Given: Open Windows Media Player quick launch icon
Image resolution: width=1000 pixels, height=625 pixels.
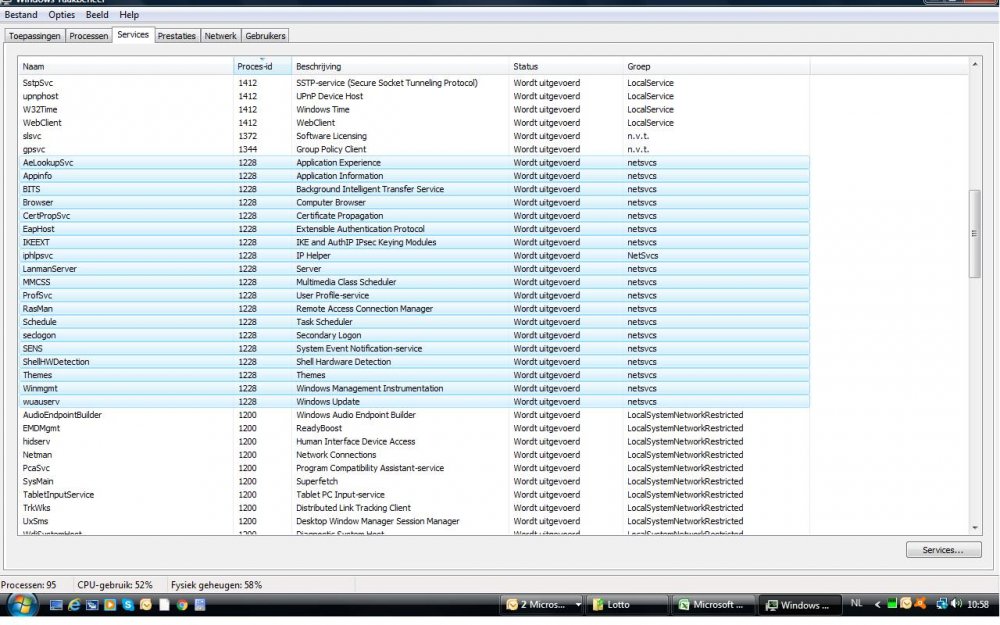Looking at the screenshot, I should click(x=110, y=605).
